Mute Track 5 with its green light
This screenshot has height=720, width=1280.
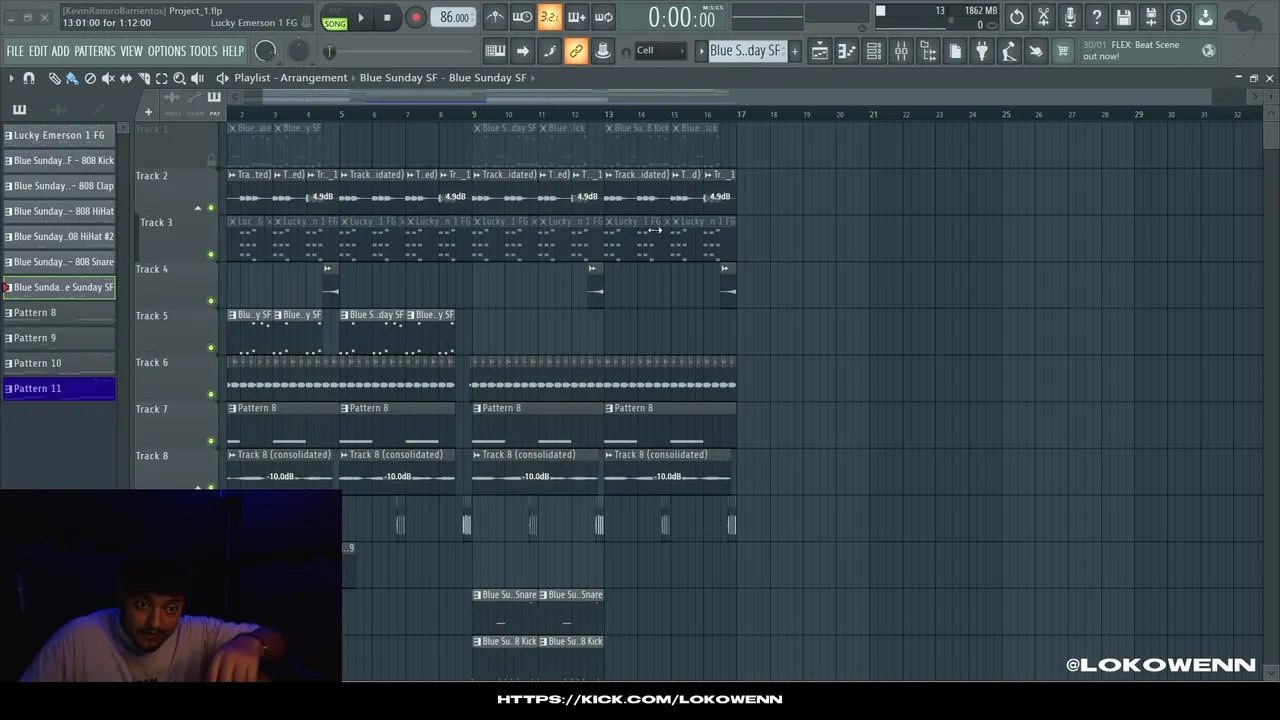210,347
